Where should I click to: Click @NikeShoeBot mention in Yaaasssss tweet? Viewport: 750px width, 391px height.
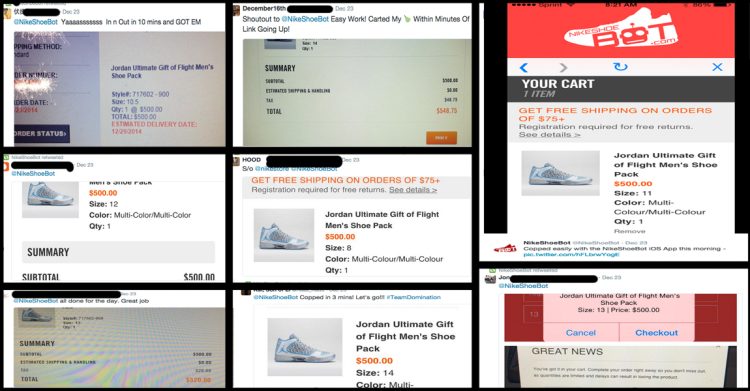tap(36, 22)
